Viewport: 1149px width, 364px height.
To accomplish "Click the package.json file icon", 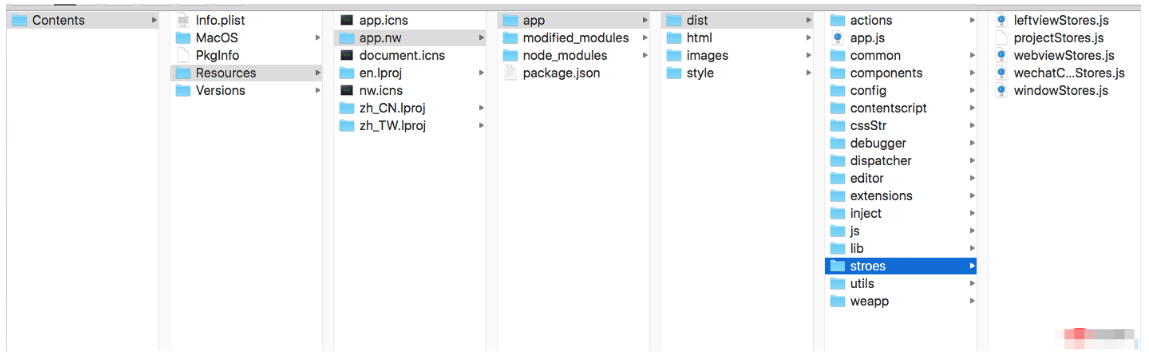I will tap(511, 73).
